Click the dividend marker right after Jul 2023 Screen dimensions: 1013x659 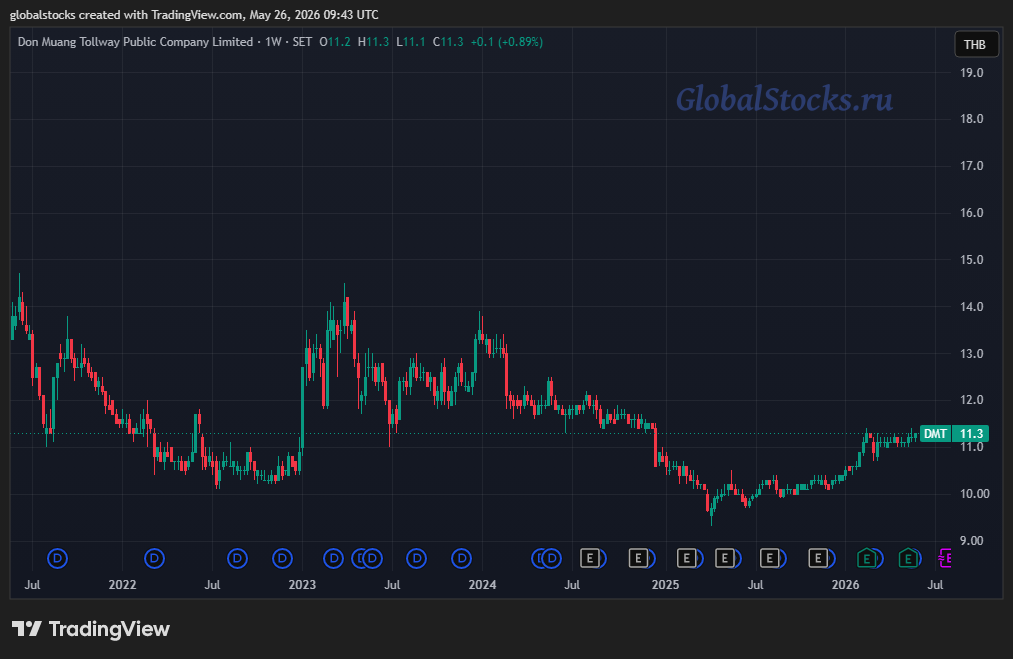pos(417,558)
